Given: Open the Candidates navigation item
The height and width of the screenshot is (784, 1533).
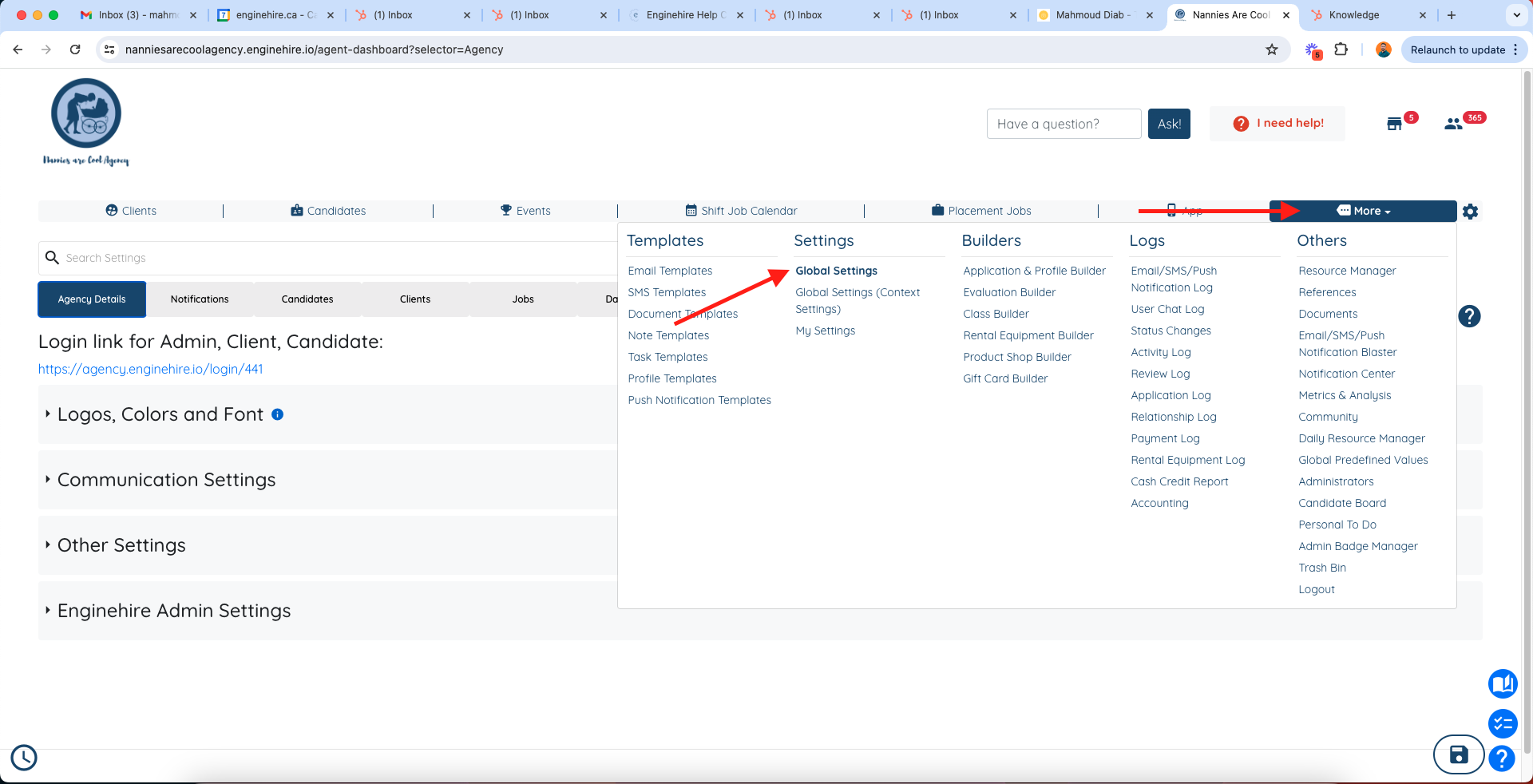Looking at the screenshot, I should pos(328,211).
